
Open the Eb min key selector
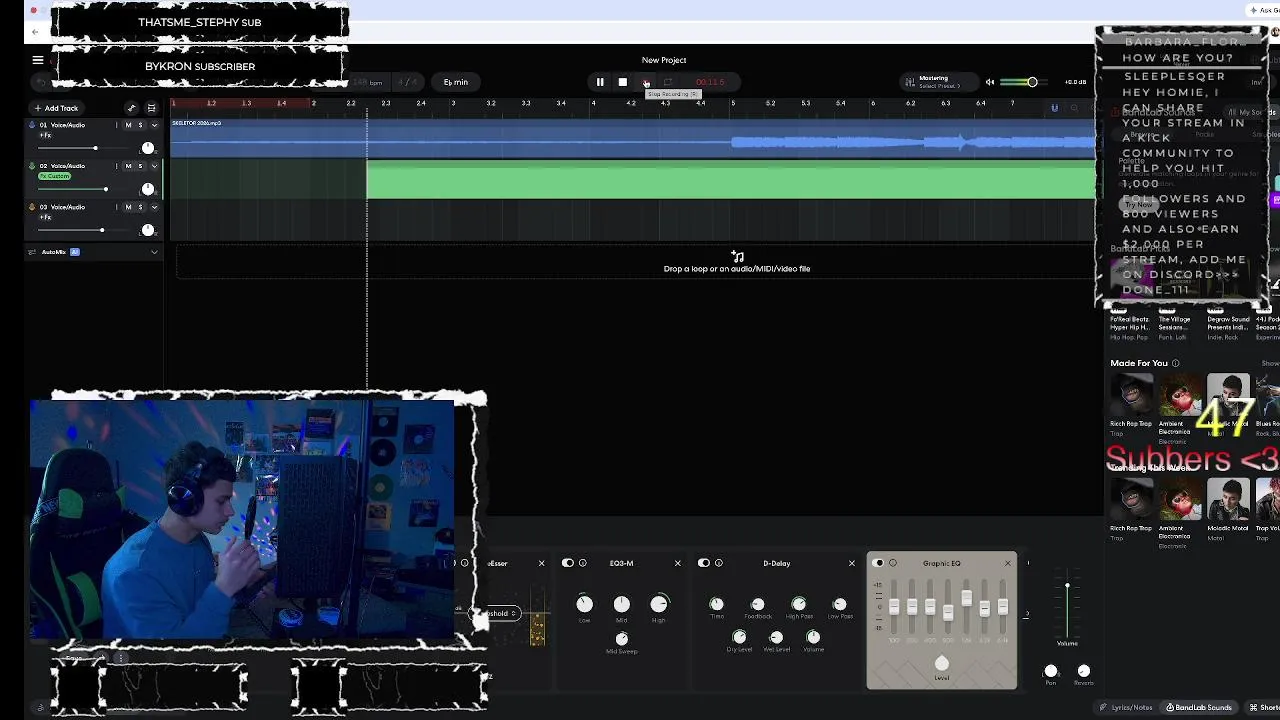pos(456,82)
